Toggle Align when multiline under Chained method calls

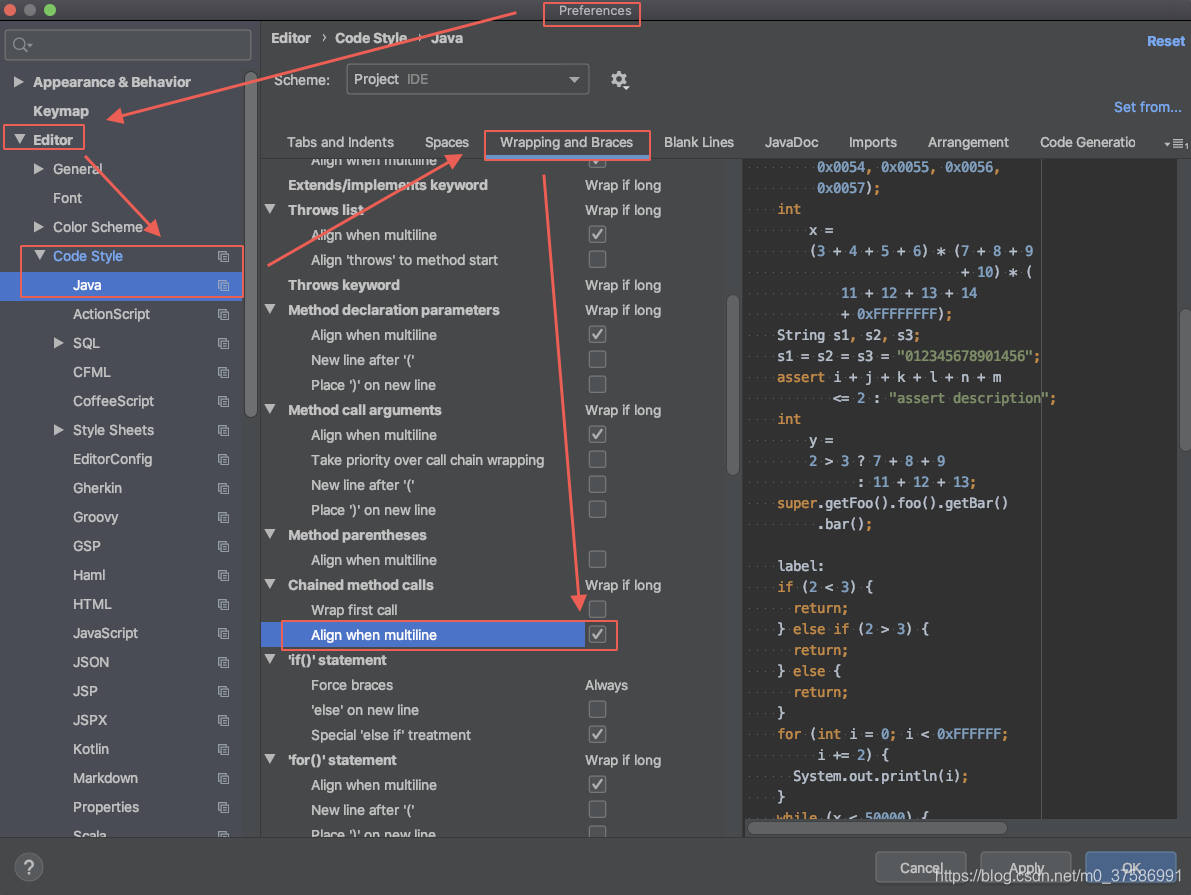click(598, 634)
